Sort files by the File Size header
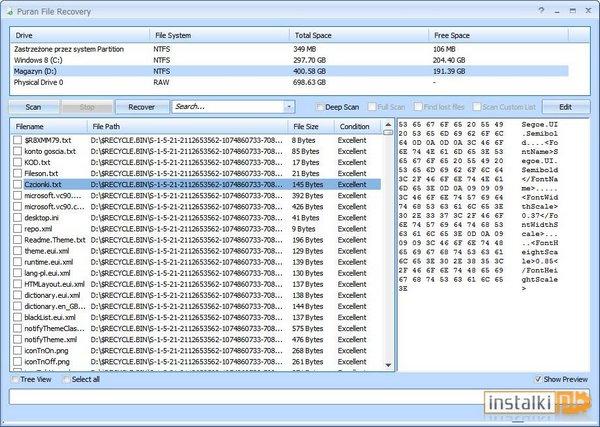Screen dimensions: 600x427 (x=311, y=127)
